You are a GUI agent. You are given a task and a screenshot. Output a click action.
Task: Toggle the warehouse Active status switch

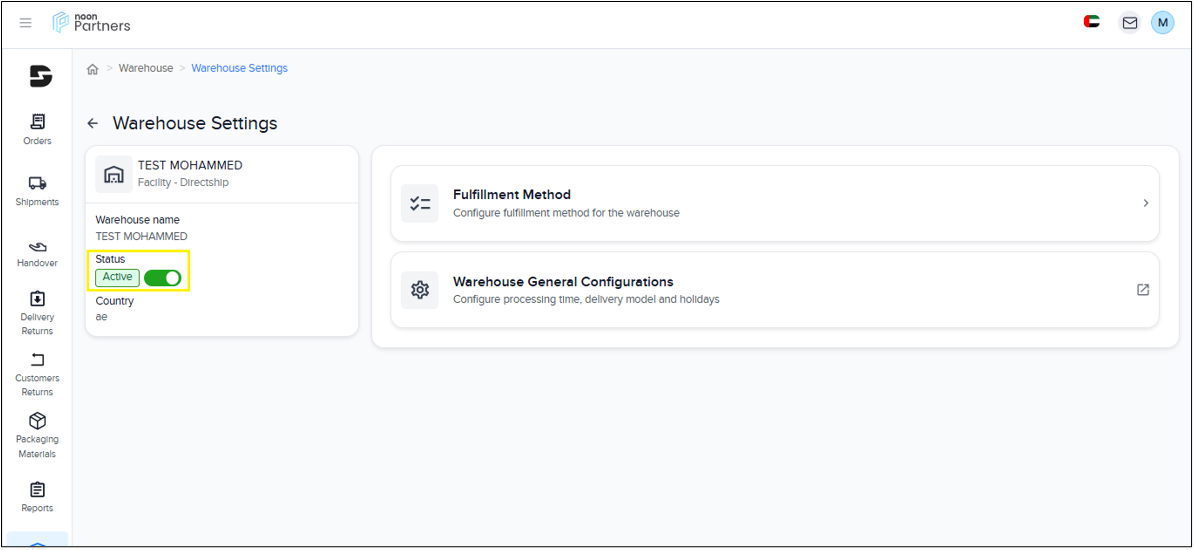pos(162,278)
